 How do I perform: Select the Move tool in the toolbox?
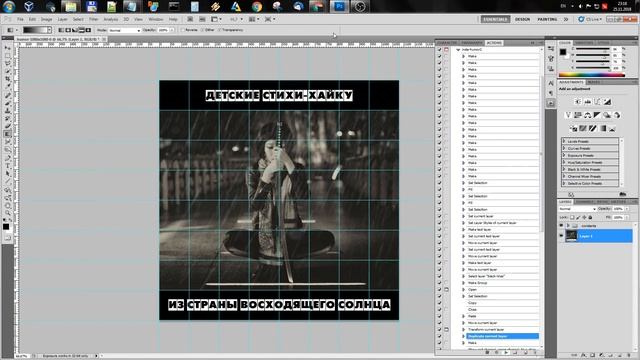click(x=8, y=48)
